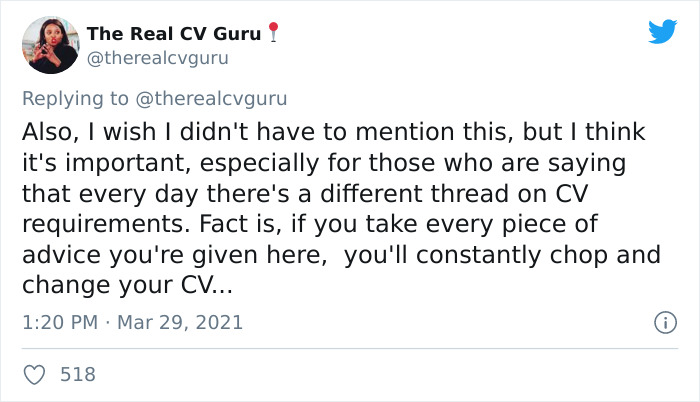Click the dot separator between time and date
The image size is (700, 402).
coord(109,323)
